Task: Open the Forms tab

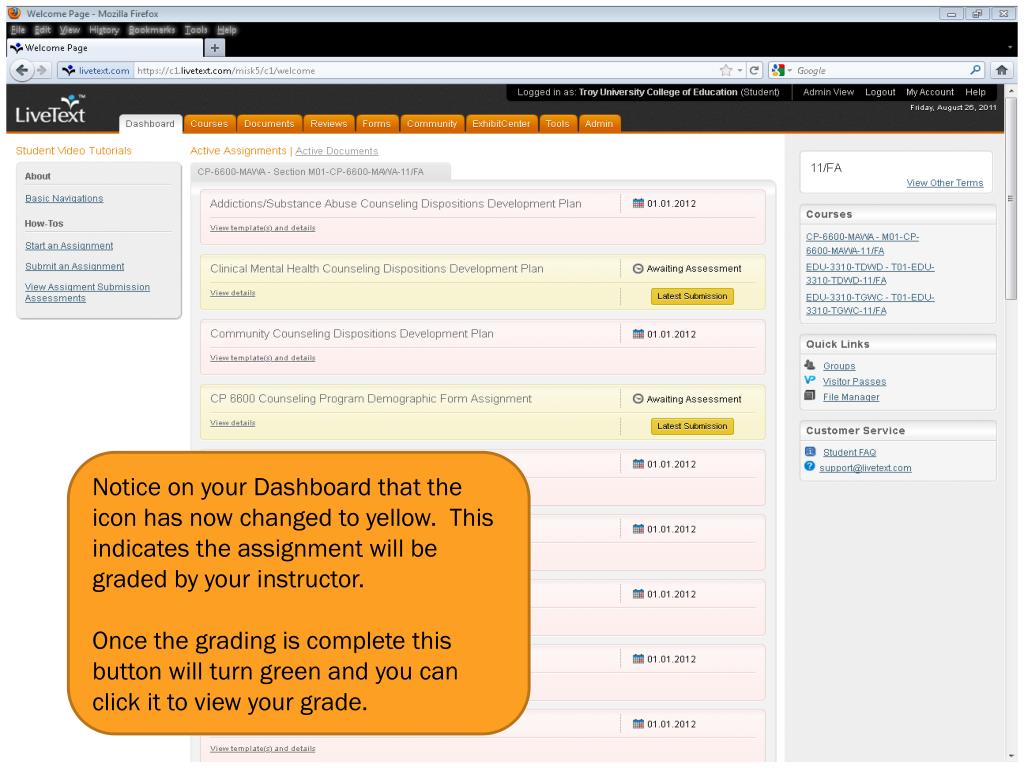Action: [x=376, y=123]
